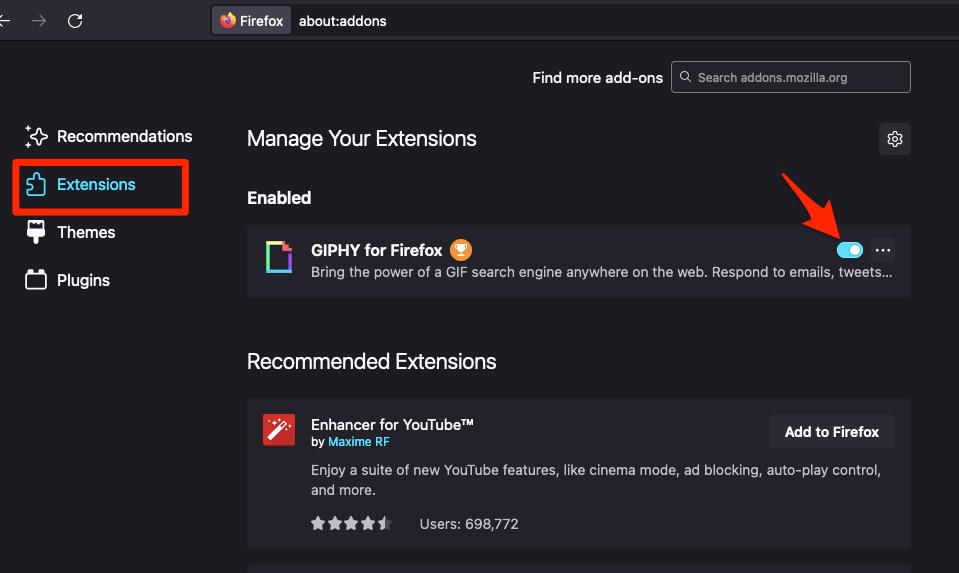Click the Themes paintbrush icon
The height and width of the screenshot is (573, 959).
36,232
